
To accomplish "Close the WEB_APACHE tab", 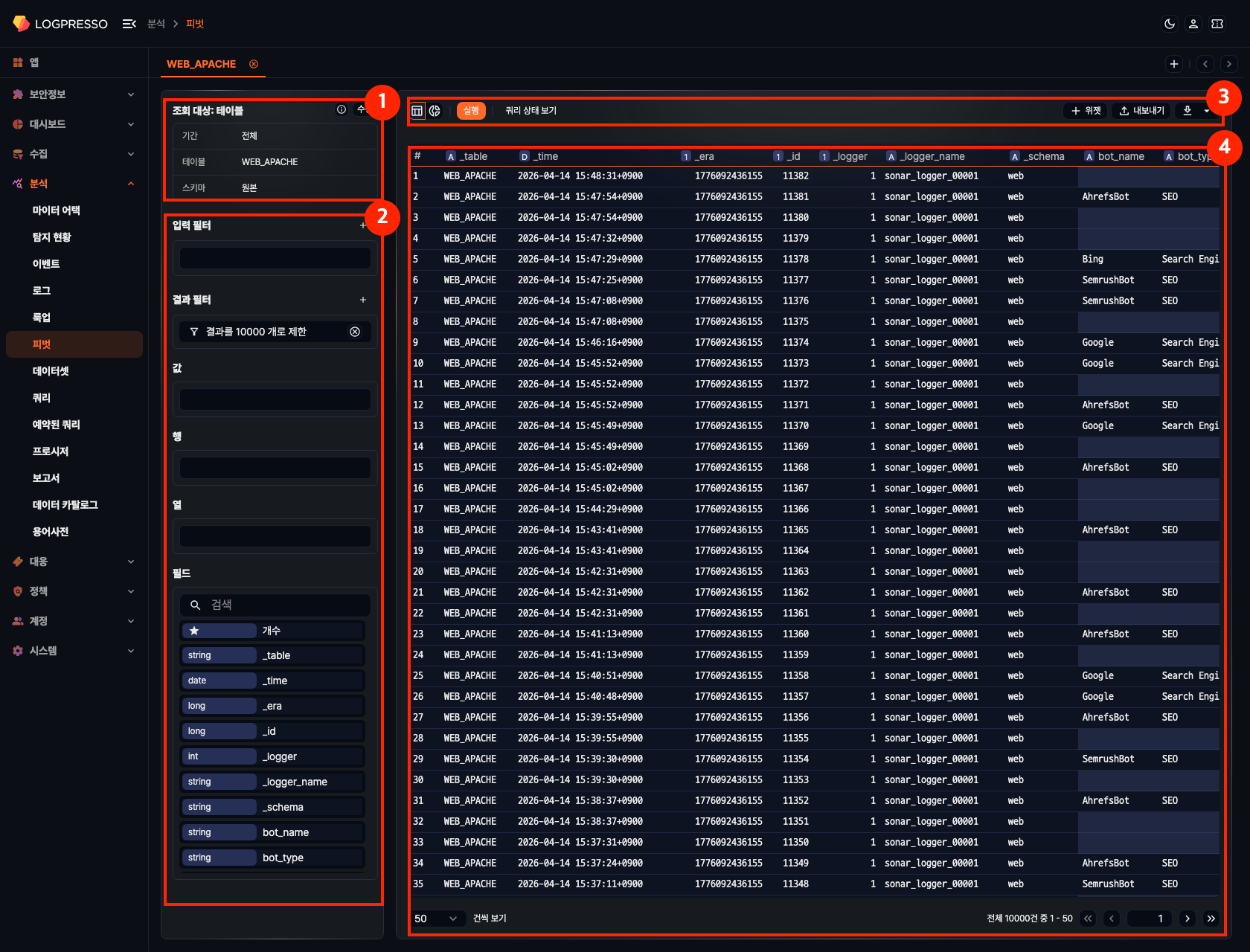I will coord(254,64).
